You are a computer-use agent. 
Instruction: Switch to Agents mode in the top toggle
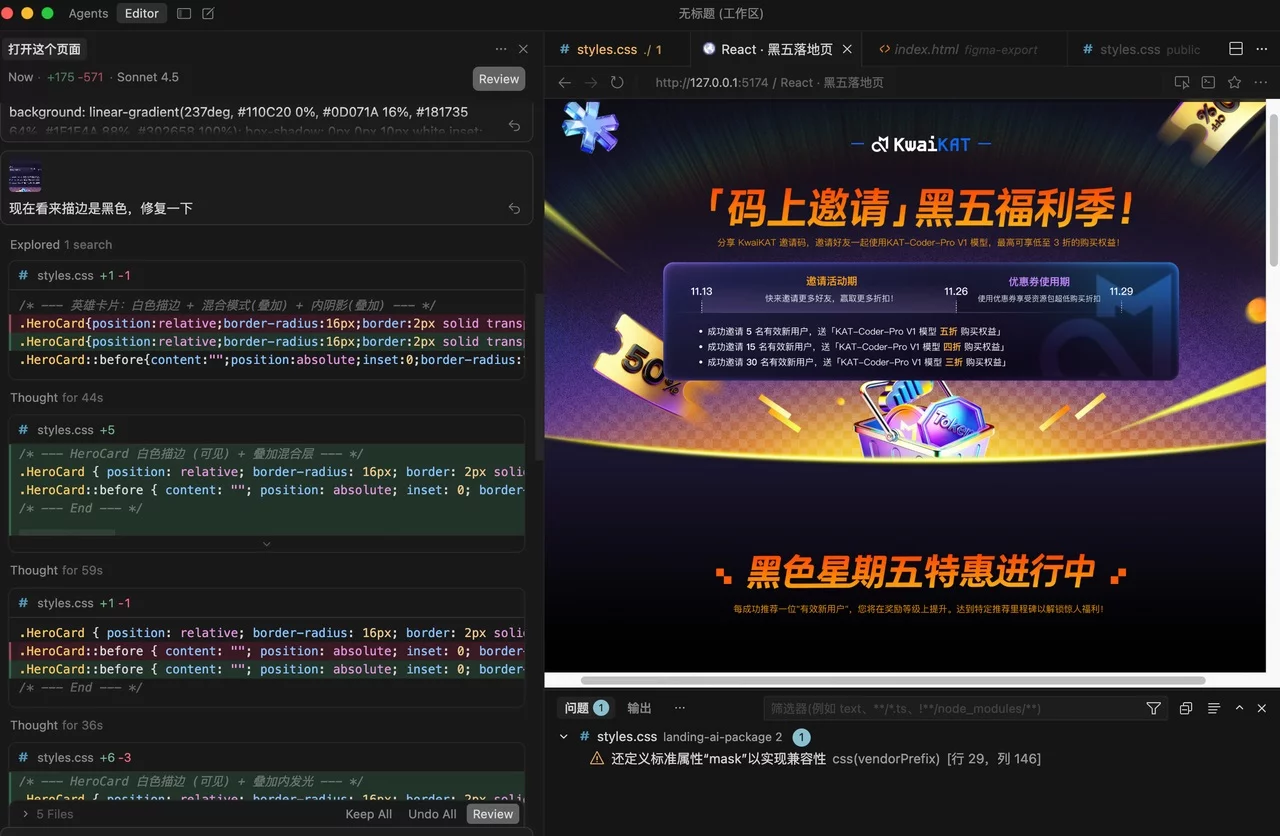(88, 13)
